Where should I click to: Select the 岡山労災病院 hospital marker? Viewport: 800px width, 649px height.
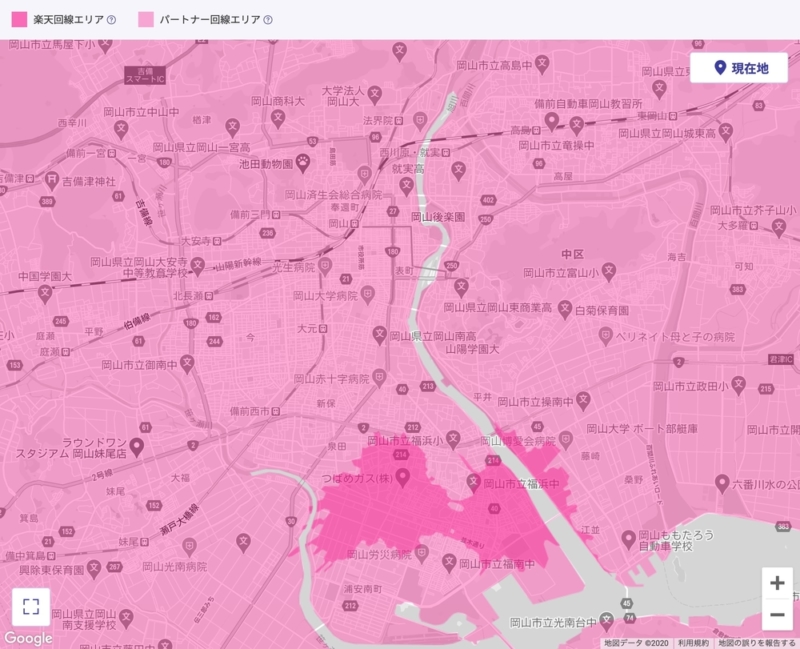[x=421, y=553]
